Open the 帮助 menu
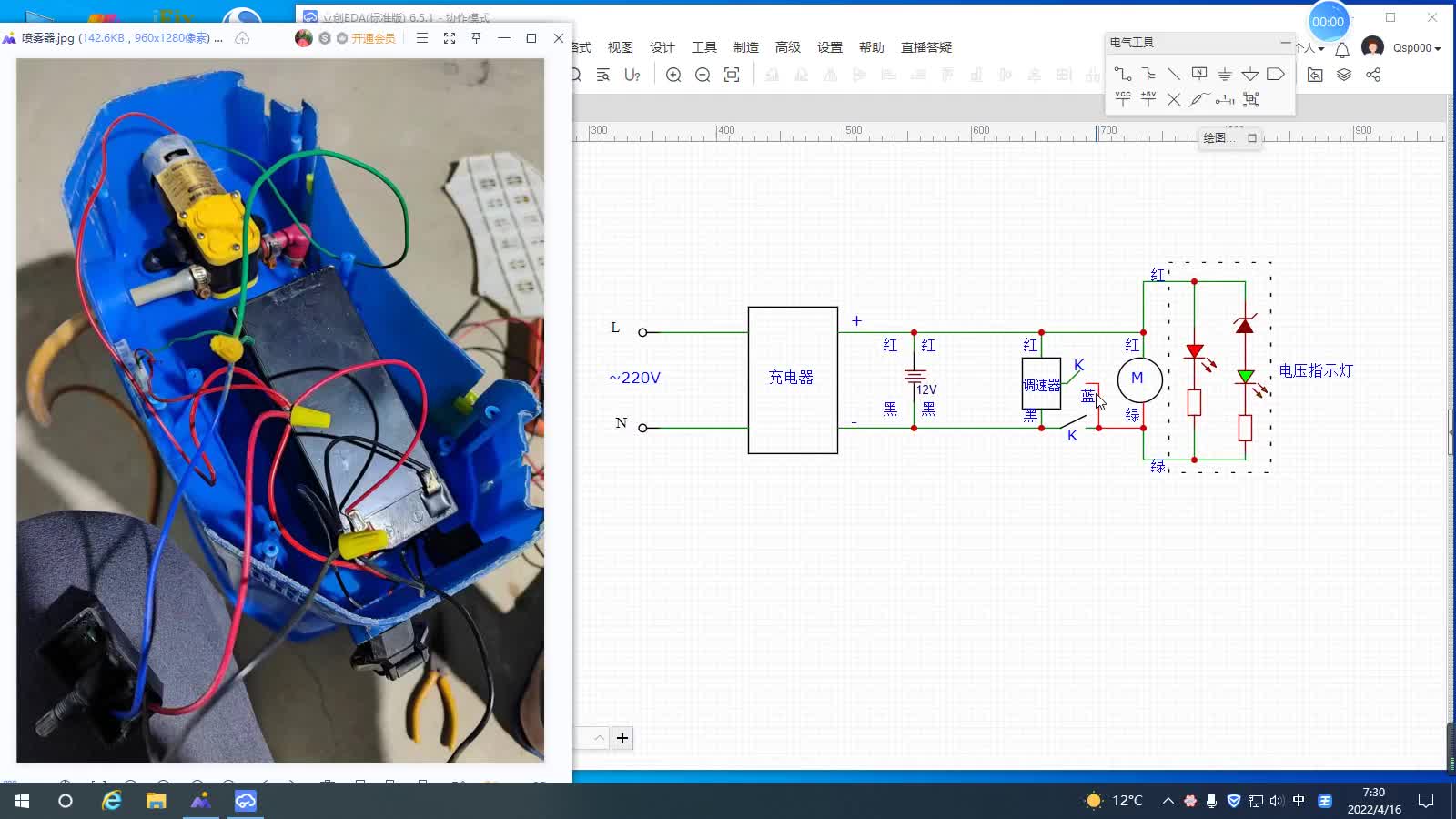This screenshot has width=1456, height=819. 872,47
